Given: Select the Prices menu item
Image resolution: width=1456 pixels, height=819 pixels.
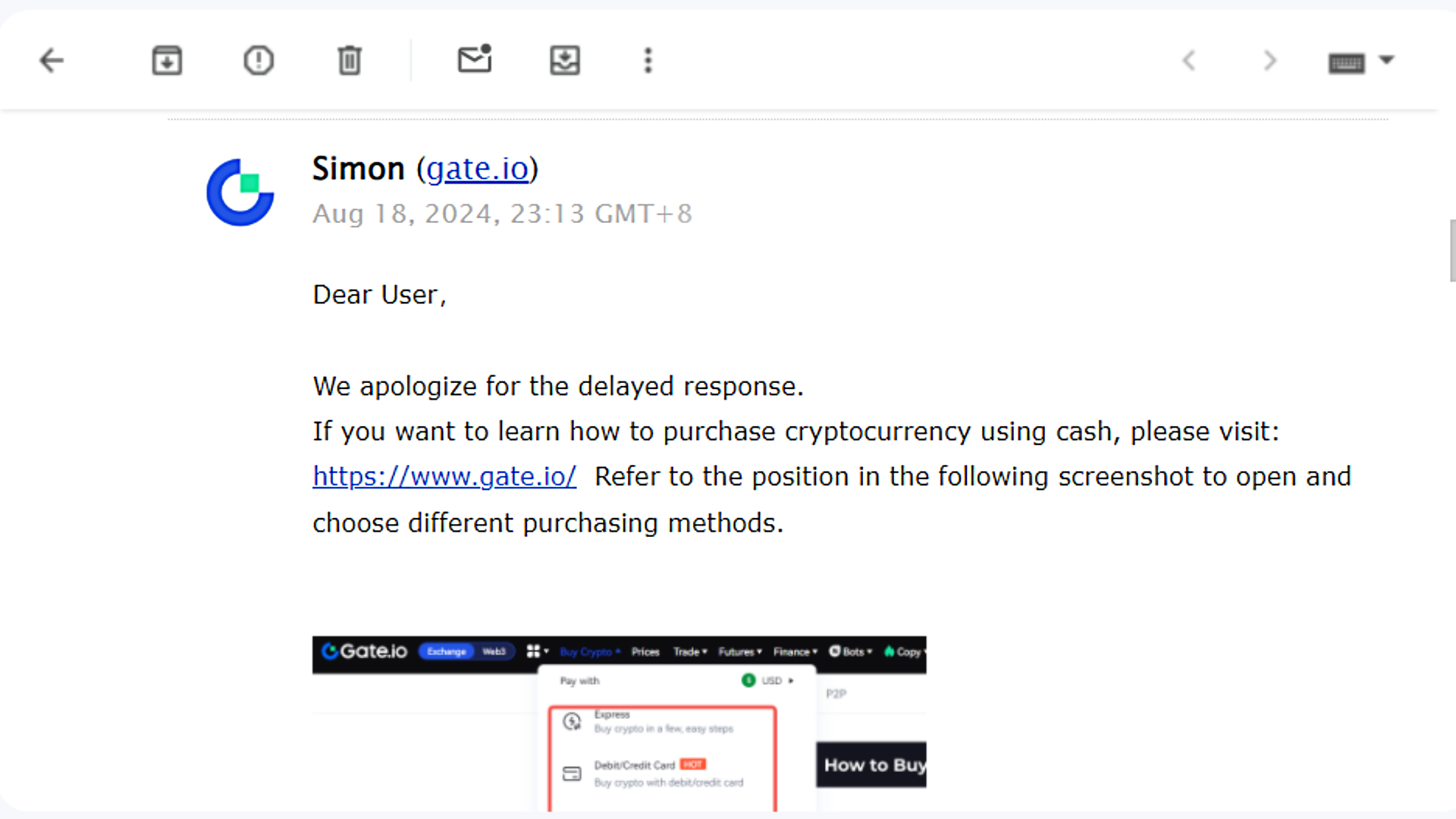Looking at the screenshot, I should tap(645, 651).
